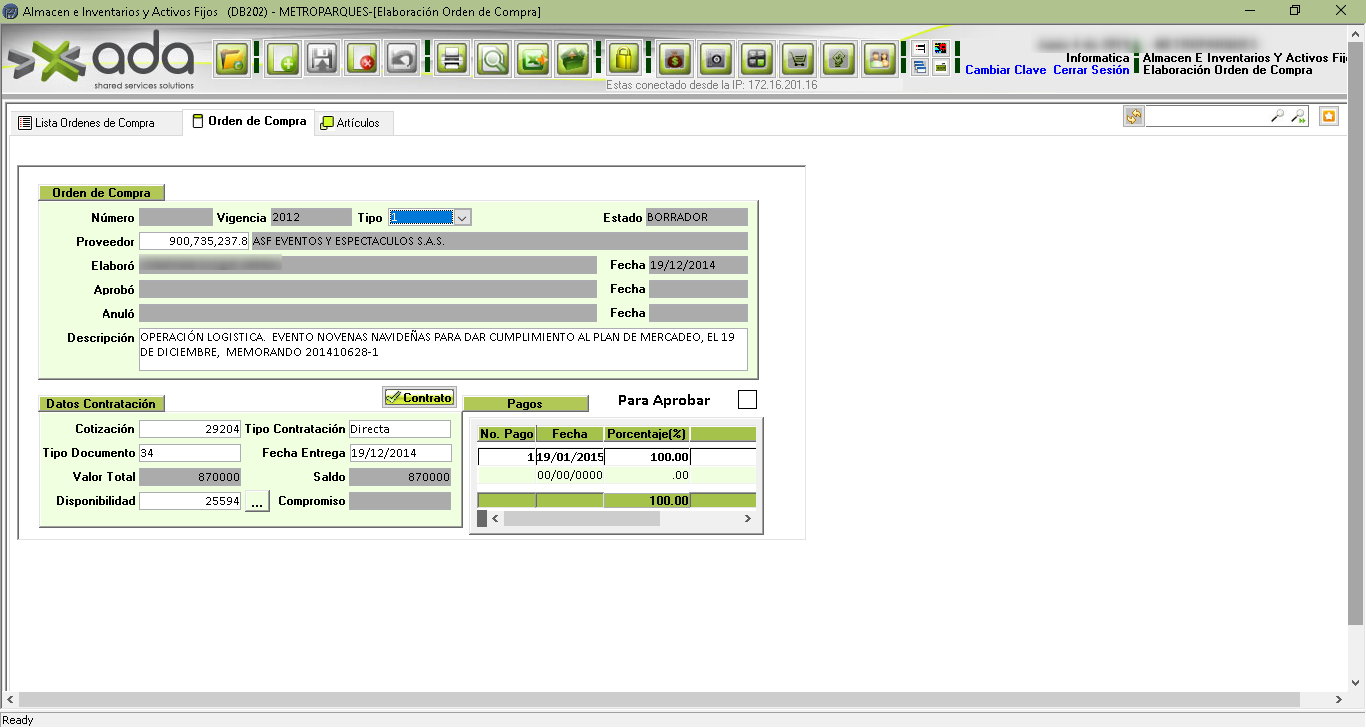Toggle the Para Aprobar checkbox
Image resolution: width=1366 pixels, height=728 pixels.
point(747,400)
